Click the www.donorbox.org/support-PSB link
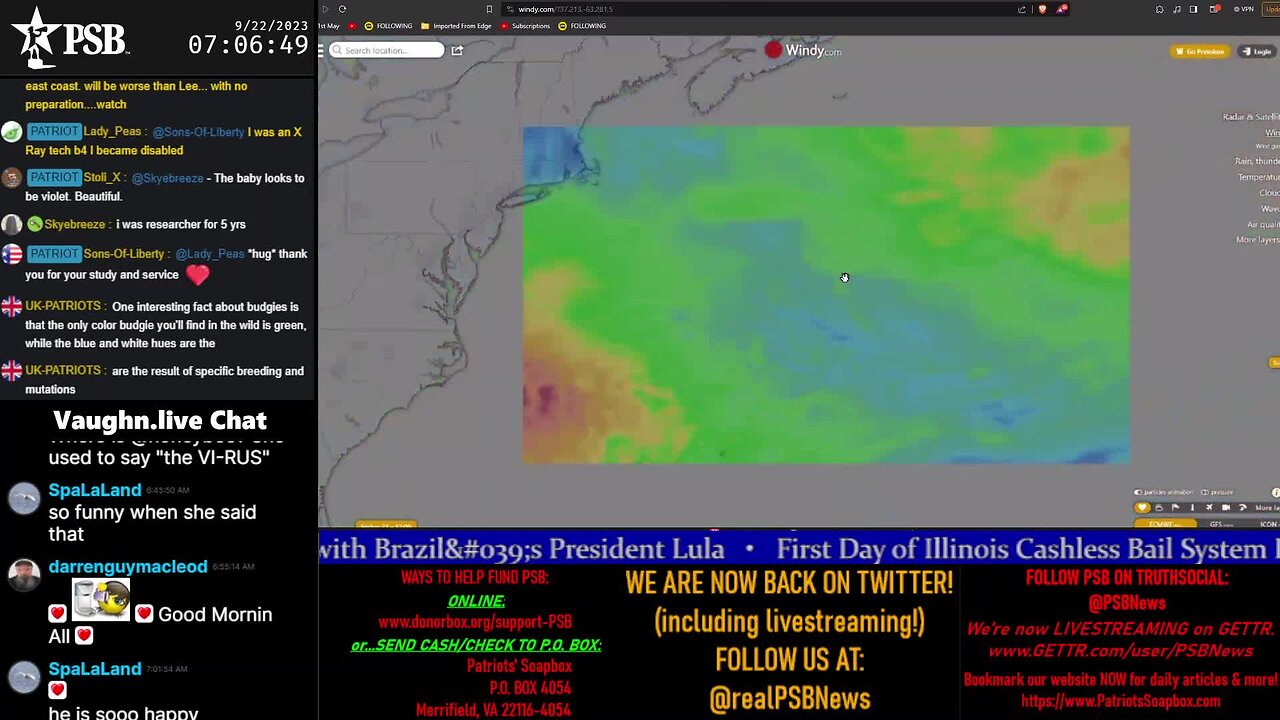The image size is (1280, 720). click(x=475, y=622)
